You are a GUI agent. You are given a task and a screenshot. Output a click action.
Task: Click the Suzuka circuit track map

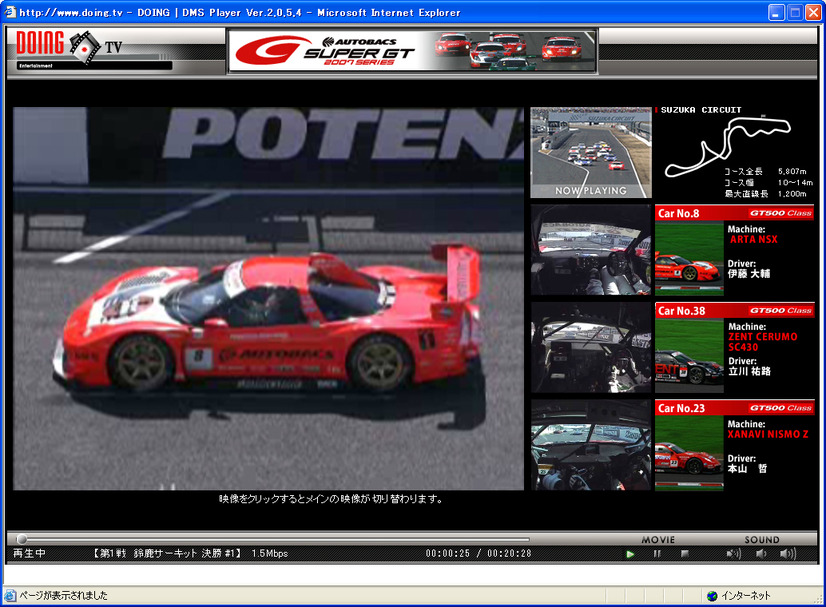click(x=728, y=146)
